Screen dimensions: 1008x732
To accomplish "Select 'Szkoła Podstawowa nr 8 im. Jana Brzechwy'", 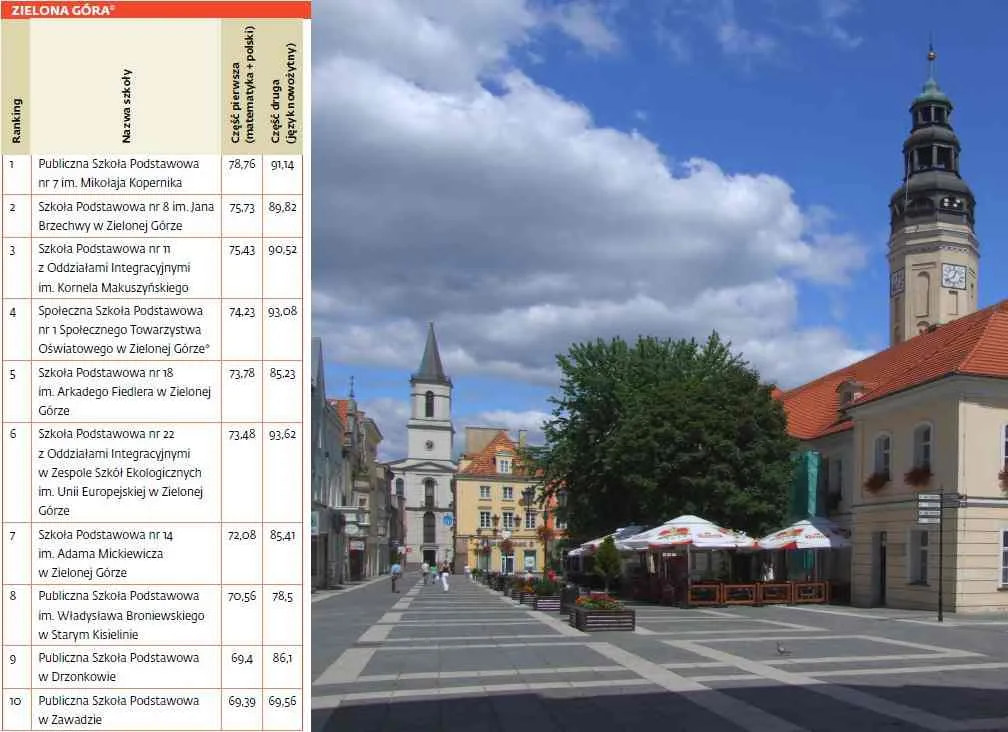I will click(126, 216).
